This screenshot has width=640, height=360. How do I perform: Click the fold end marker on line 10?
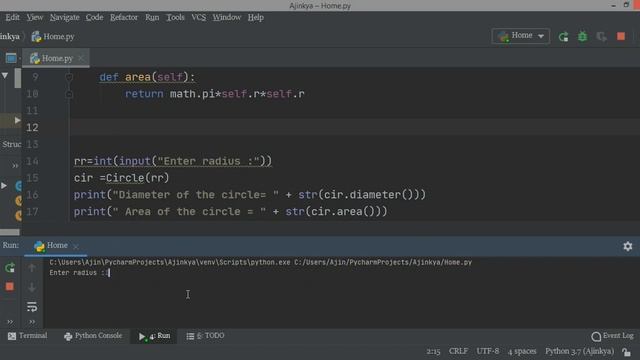pyautogui.click(x=69, y=94)
